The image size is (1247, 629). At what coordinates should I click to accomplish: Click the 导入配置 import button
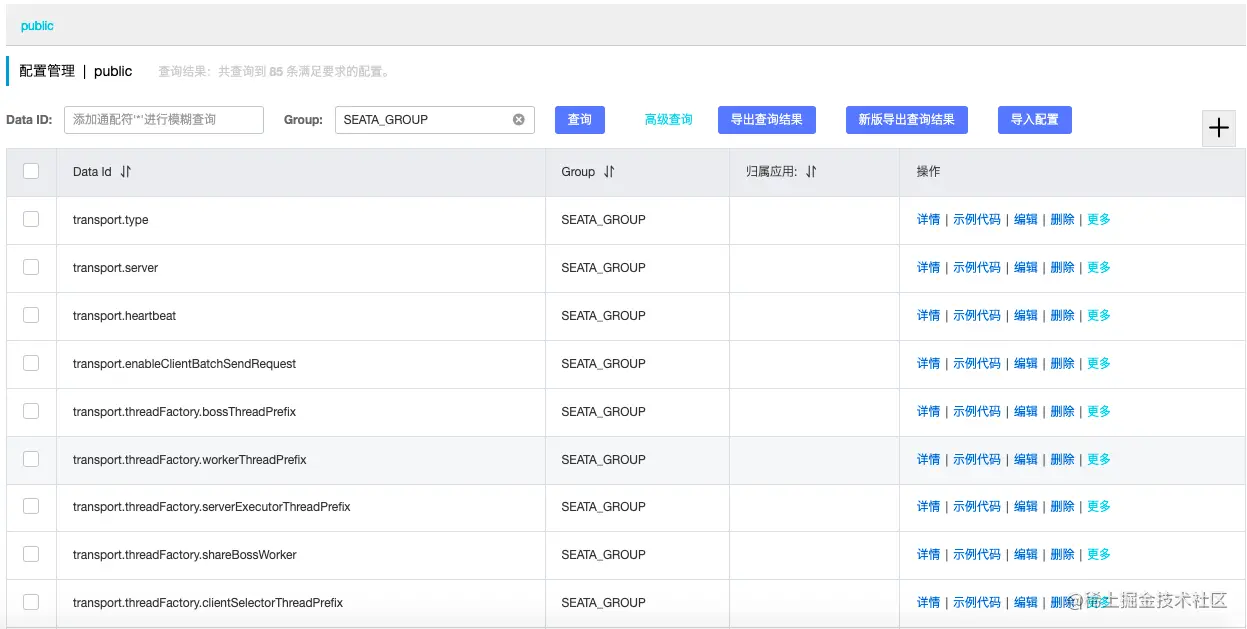coord(1034,119)
